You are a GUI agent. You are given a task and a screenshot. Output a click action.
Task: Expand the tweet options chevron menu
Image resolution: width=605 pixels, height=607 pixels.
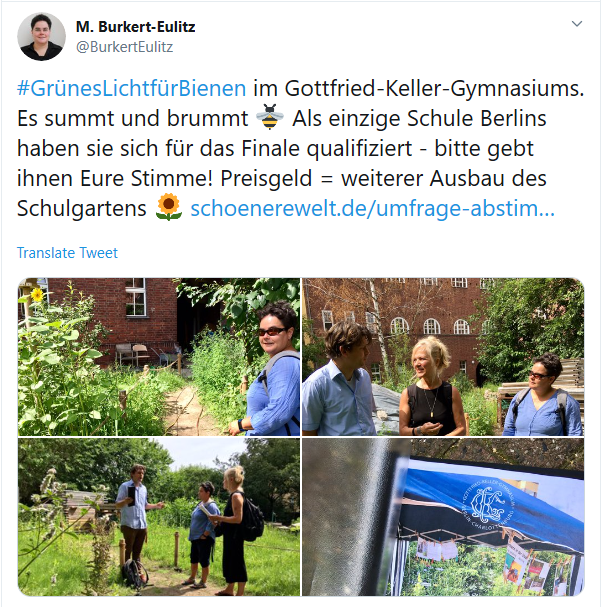(x=577, y=24)
